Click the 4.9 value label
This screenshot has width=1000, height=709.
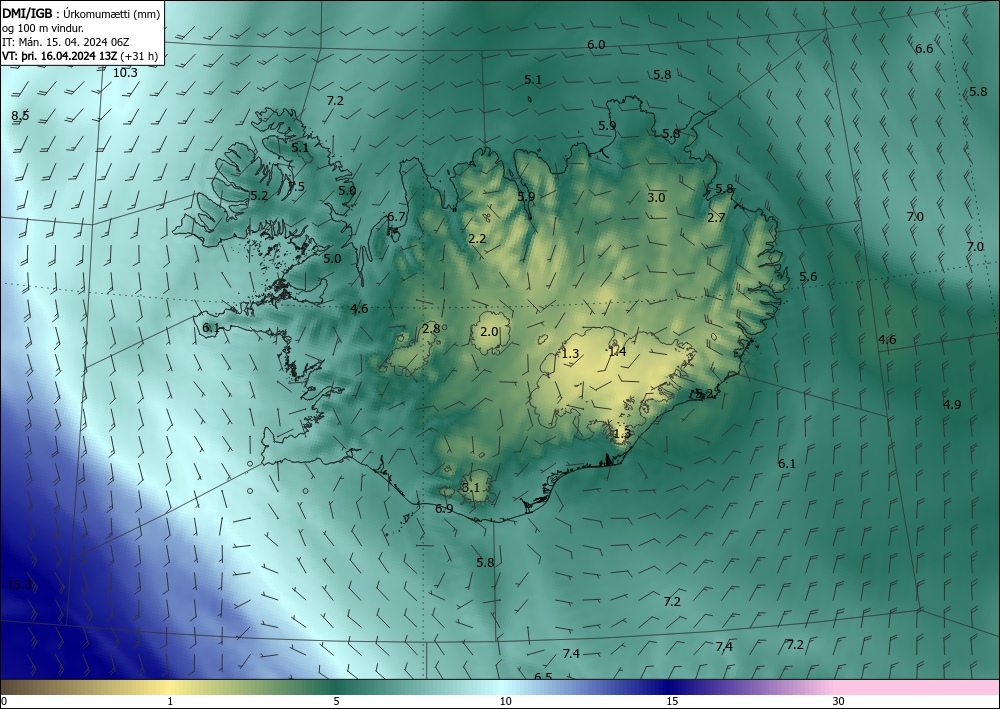[x=952, y=404]
